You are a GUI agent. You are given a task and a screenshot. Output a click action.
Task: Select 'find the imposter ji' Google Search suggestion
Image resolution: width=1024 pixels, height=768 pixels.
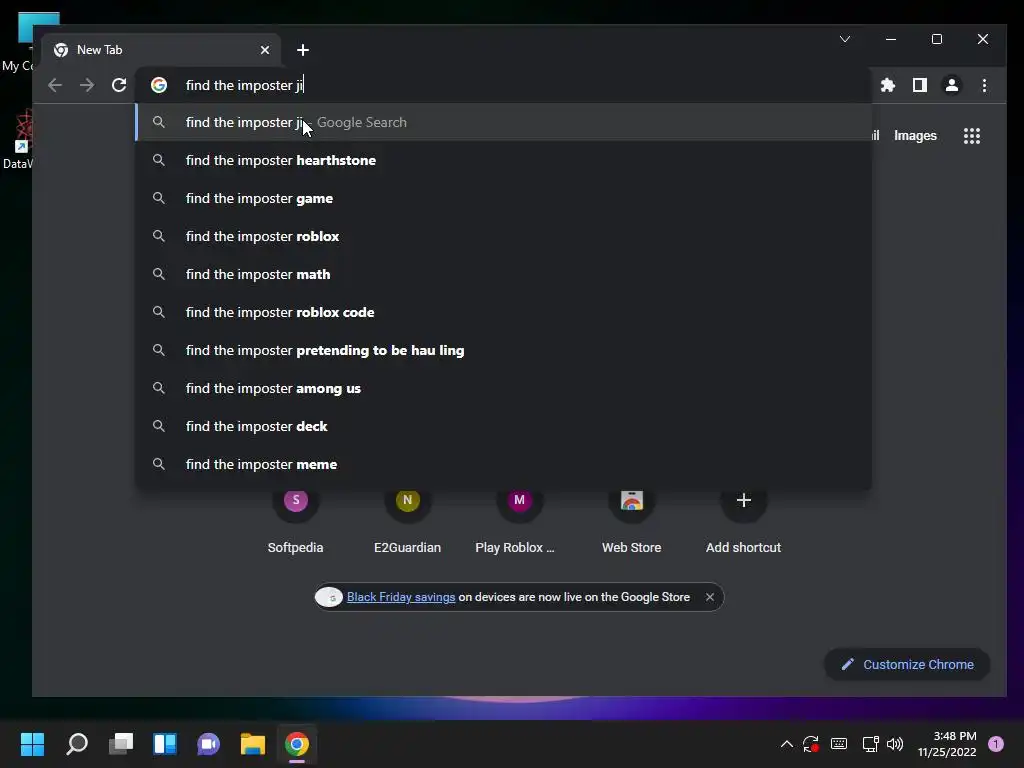click(503, 122)
